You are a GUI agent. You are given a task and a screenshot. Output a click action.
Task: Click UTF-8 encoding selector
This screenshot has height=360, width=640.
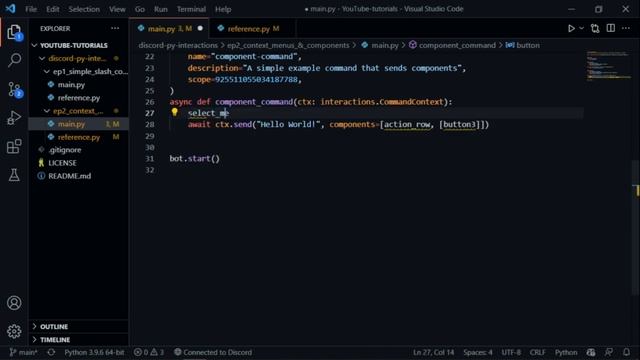tap(511, 352)
